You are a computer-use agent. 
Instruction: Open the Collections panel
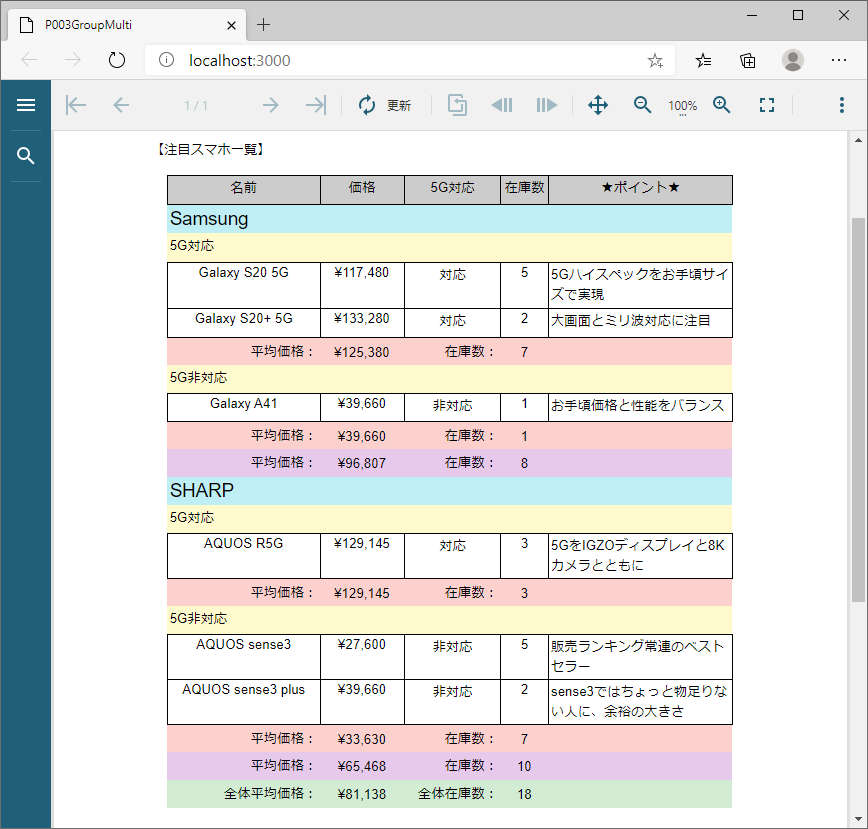click(747, 60)
